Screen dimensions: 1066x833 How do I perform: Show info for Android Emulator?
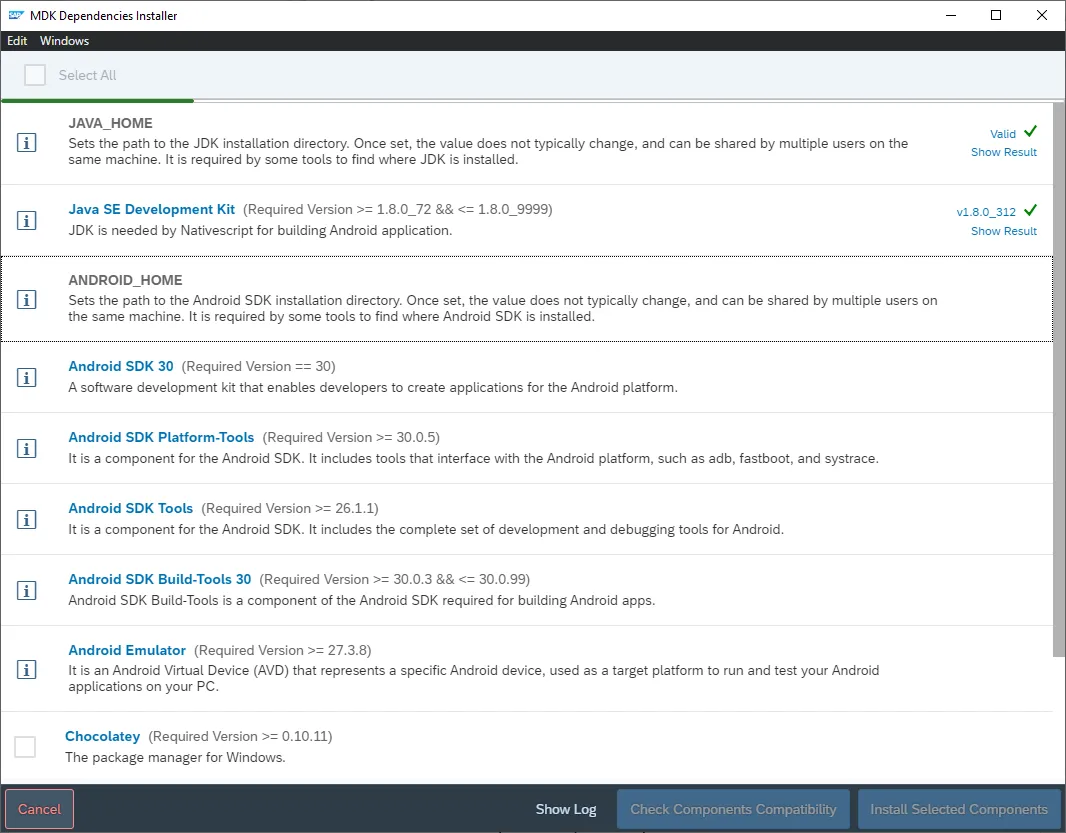pos(27,669)
